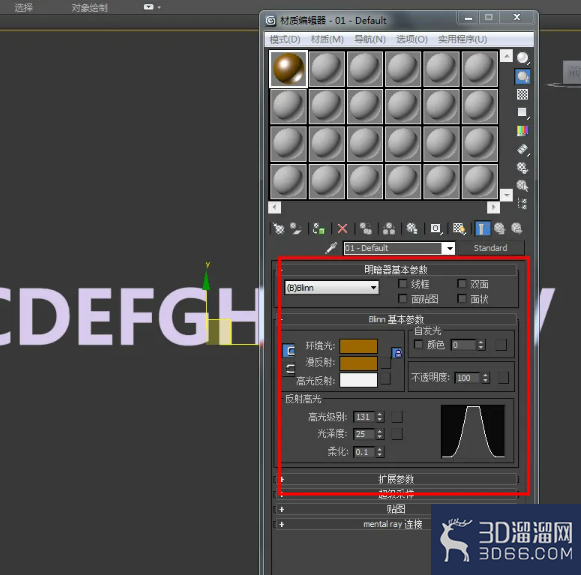Select the first brown material sample slot
Screen dimensions: 581x575
pos(288,69)
